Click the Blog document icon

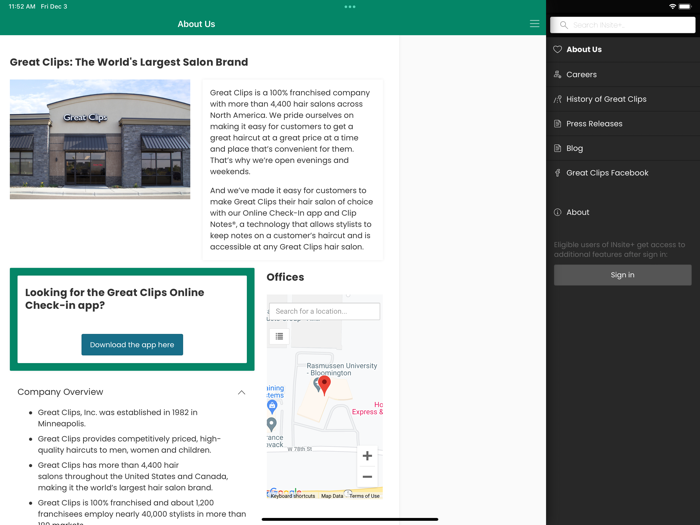558,148
